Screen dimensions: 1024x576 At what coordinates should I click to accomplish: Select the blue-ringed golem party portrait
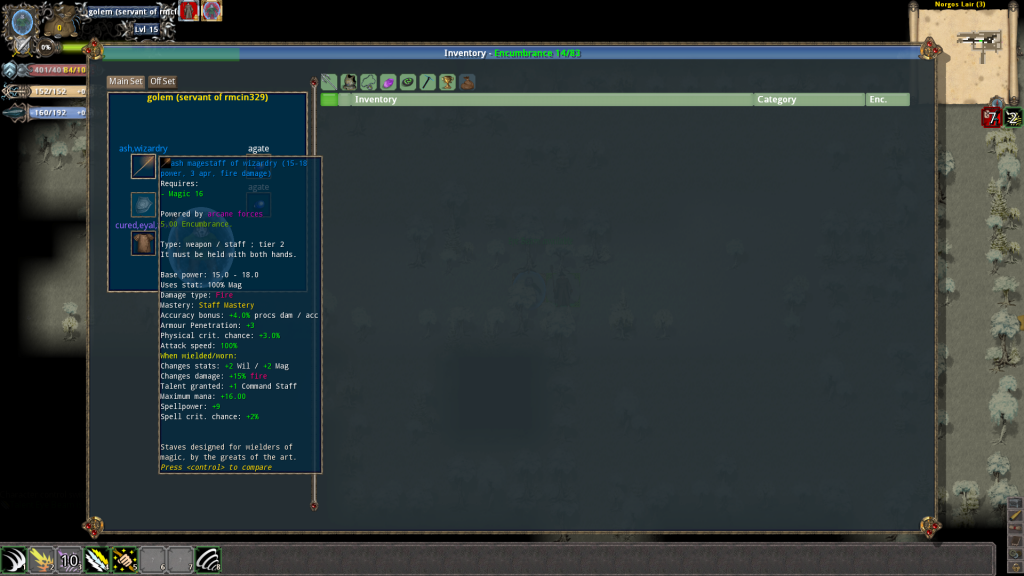[x=212, y=10]
